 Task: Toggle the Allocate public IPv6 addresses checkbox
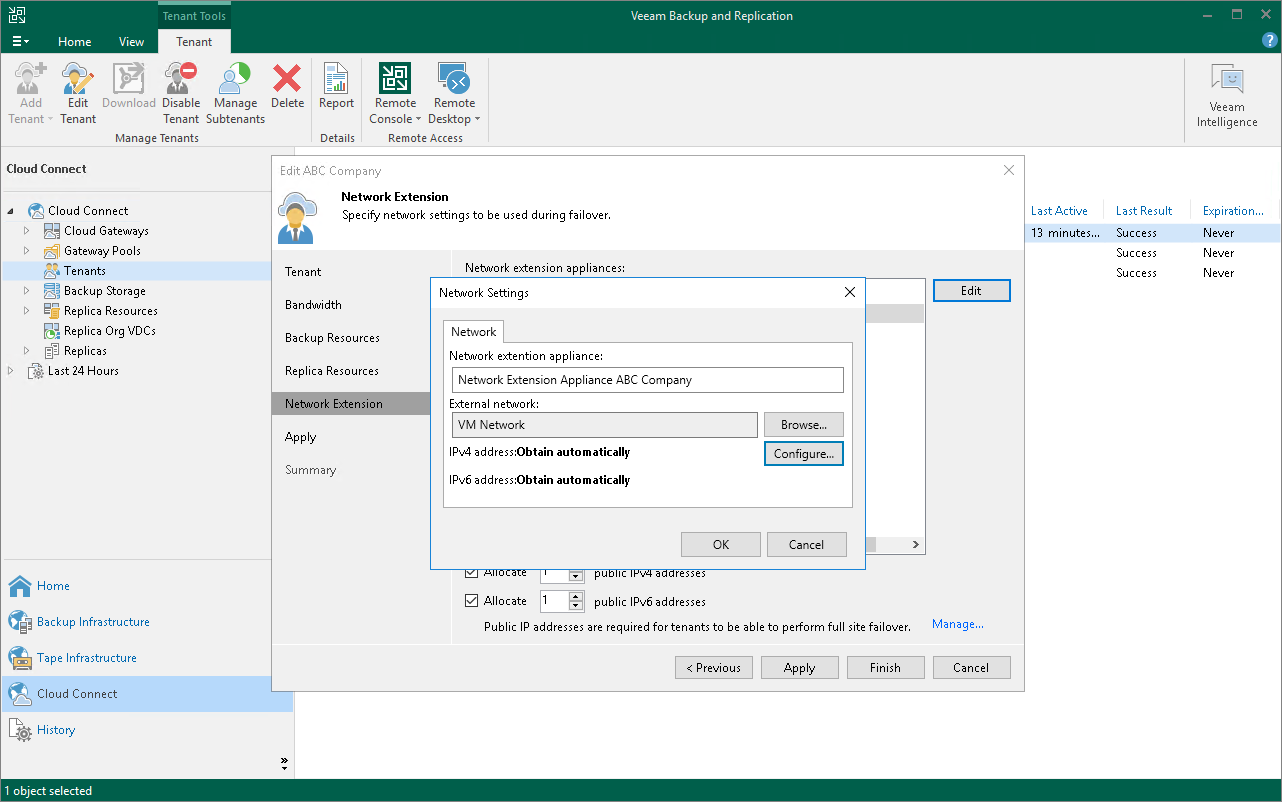pyautogui.click(x=472, y=601)
